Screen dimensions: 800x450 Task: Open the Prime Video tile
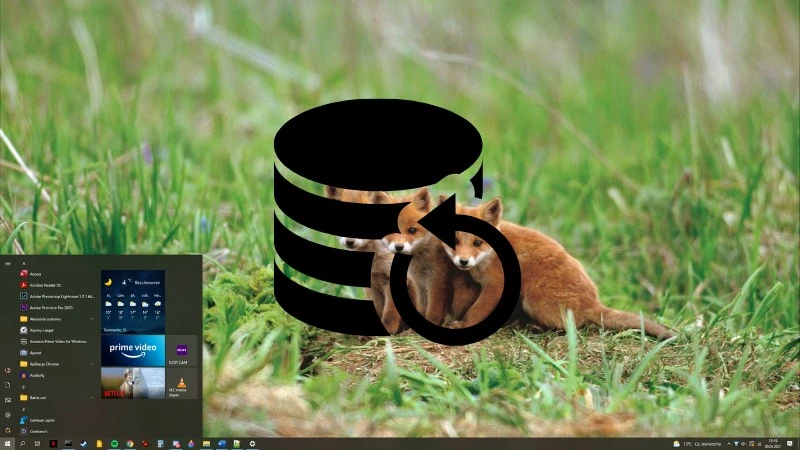pos(133,351)
